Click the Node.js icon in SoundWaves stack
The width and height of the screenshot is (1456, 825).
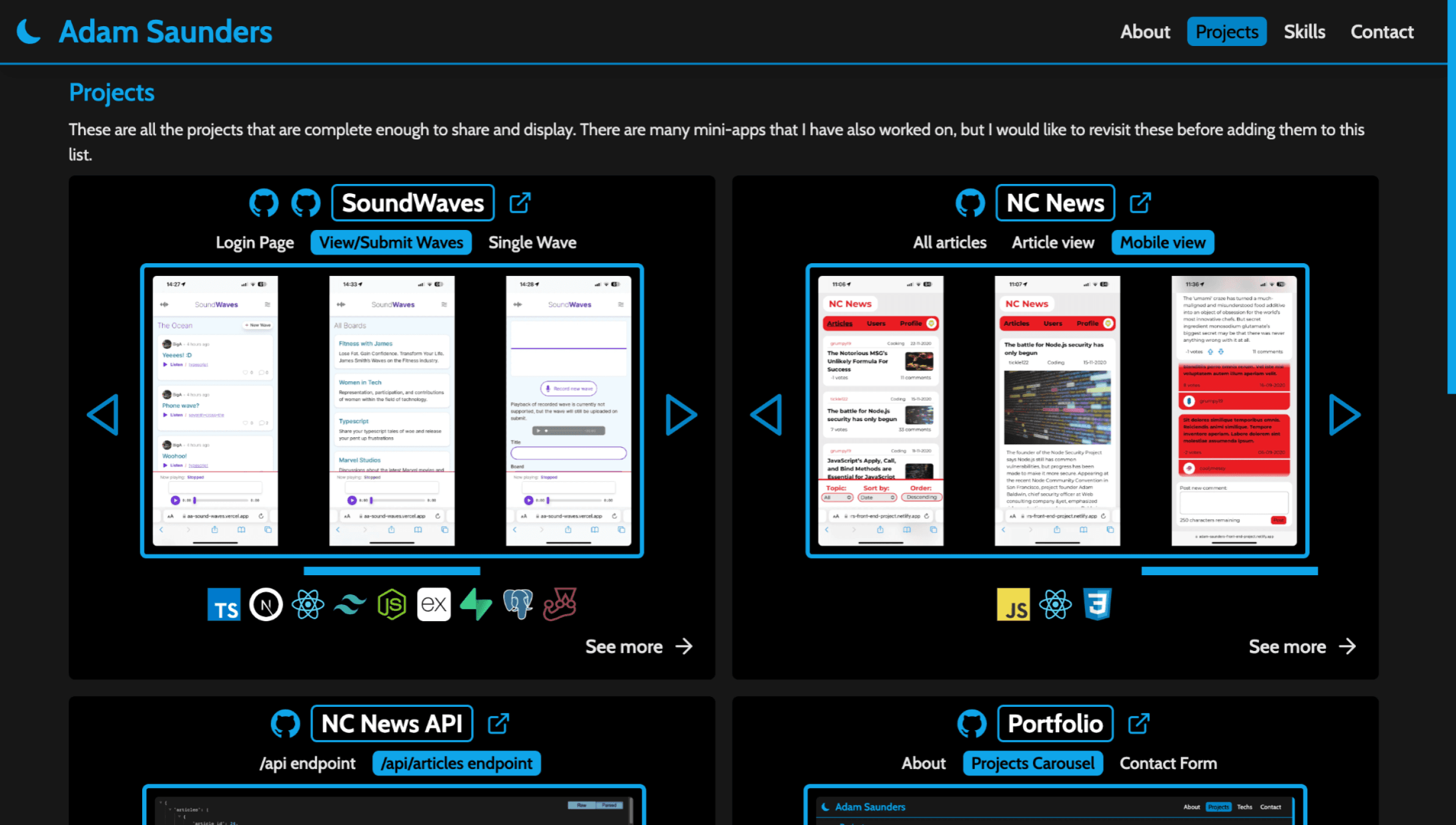(x=391, y=604)
